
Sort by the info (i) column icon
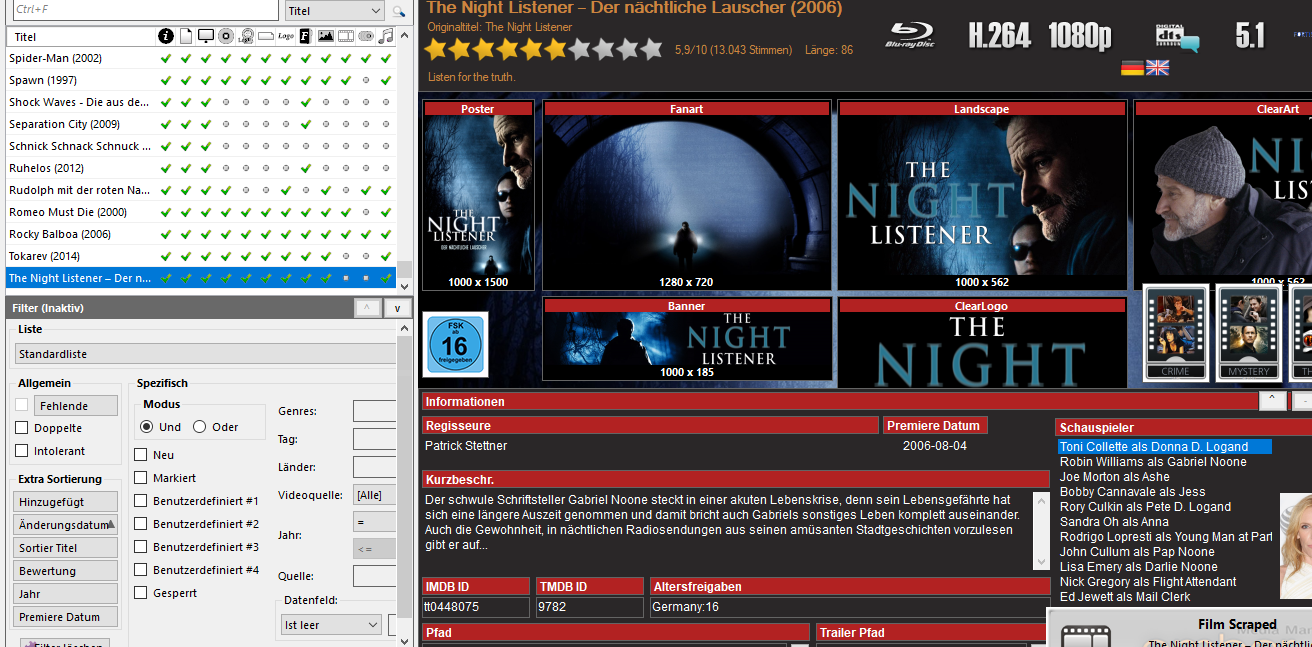click(166, 37)
